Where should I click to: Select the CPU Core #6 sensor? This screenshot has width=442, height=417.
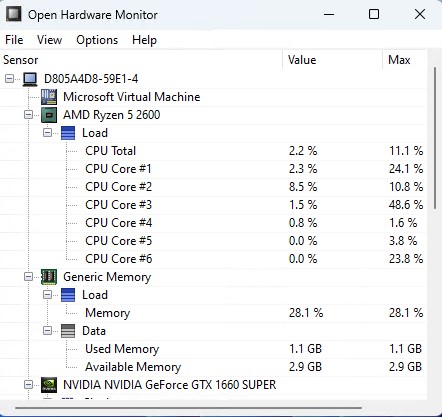(119, 259)
